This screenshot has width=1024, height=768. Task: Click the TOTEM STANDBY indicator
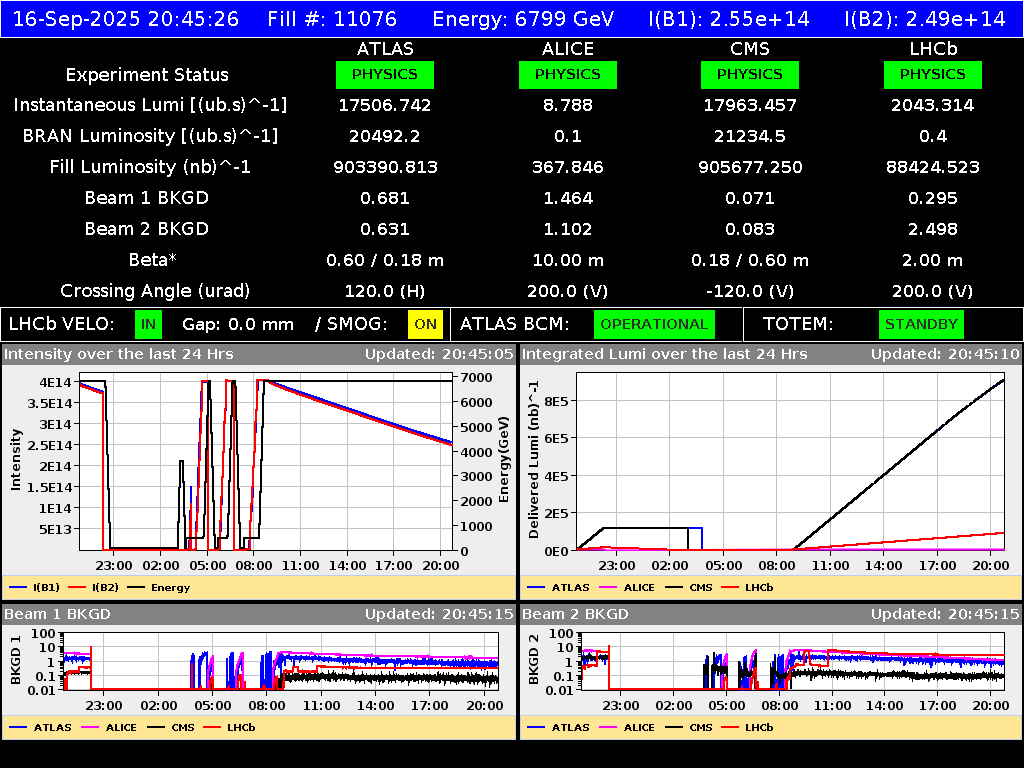coord(921,324)
